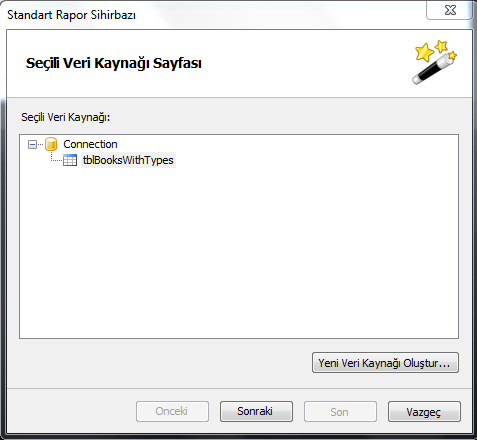Click the white header banner background
477x440 pixels.
click(300, 63)
